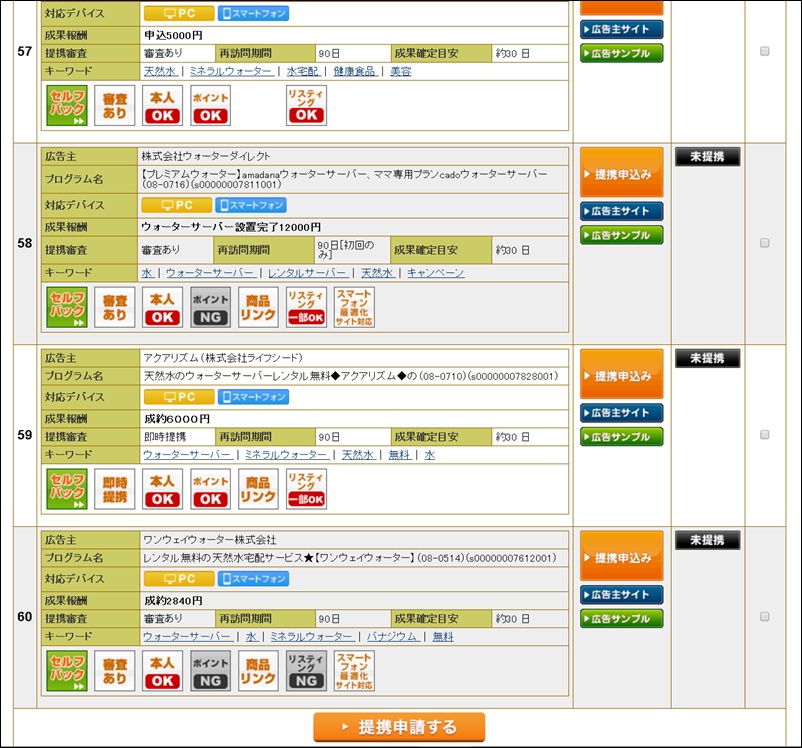Click the 審査あり badge in row 58
Screen dimensions: 802x748
pyautogui.click(x=115, y=307)
